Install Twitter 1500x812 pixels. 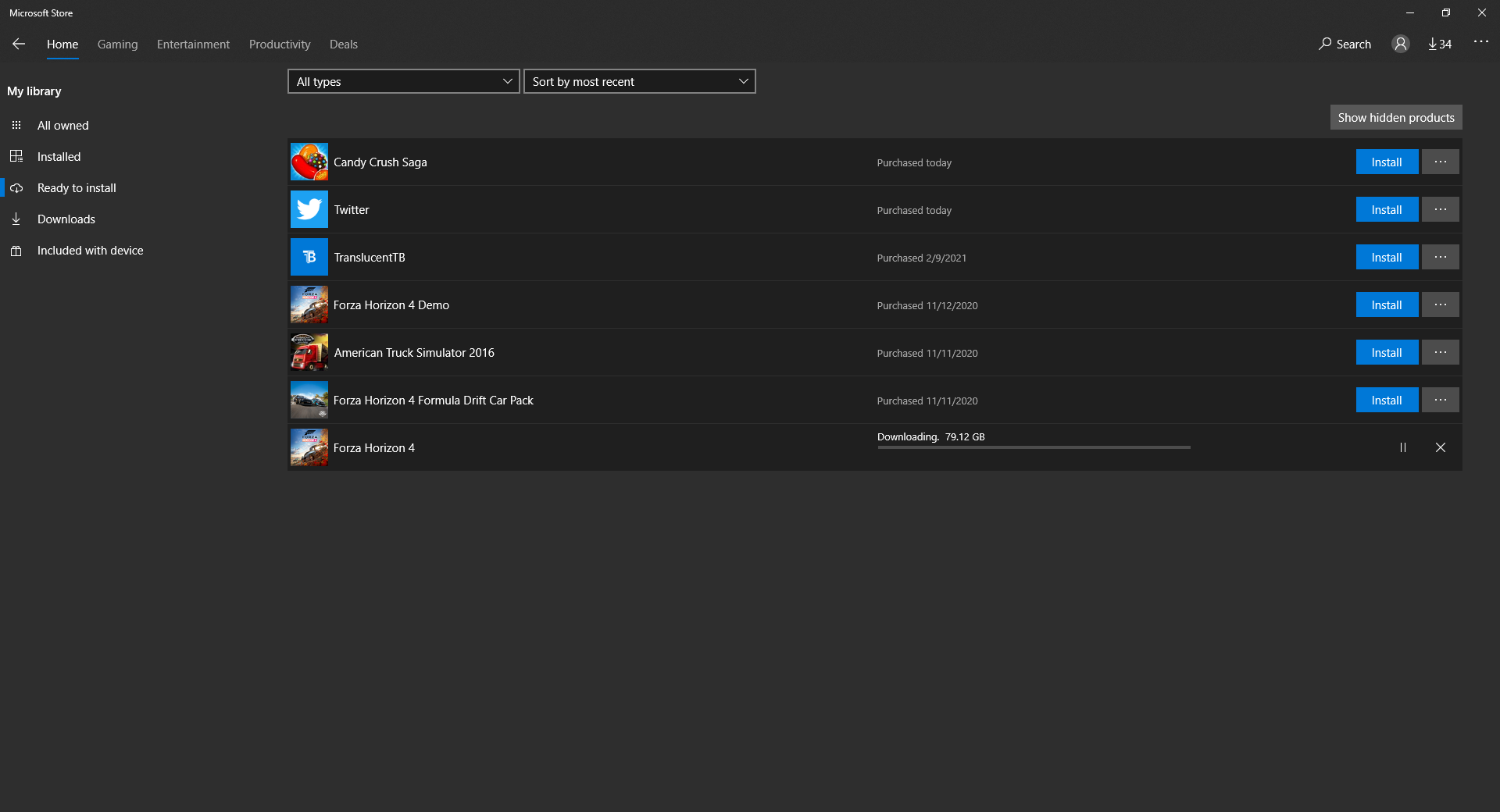pyautogui.click(x=1387, y=209)
